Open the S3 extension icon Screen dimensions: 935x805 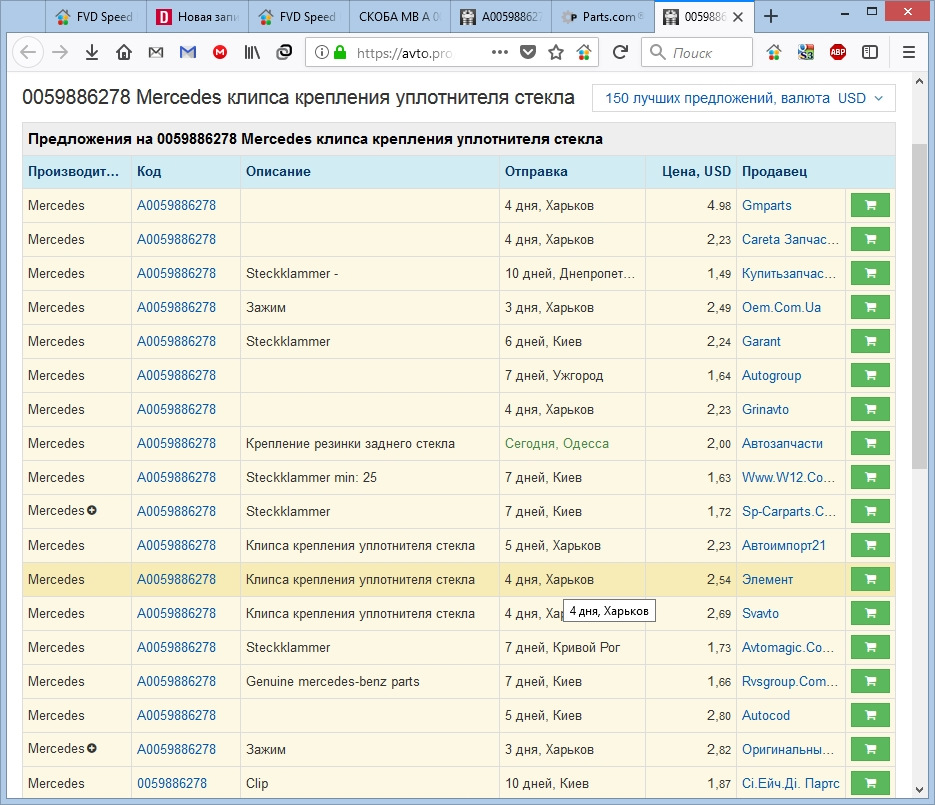[806, 52]
